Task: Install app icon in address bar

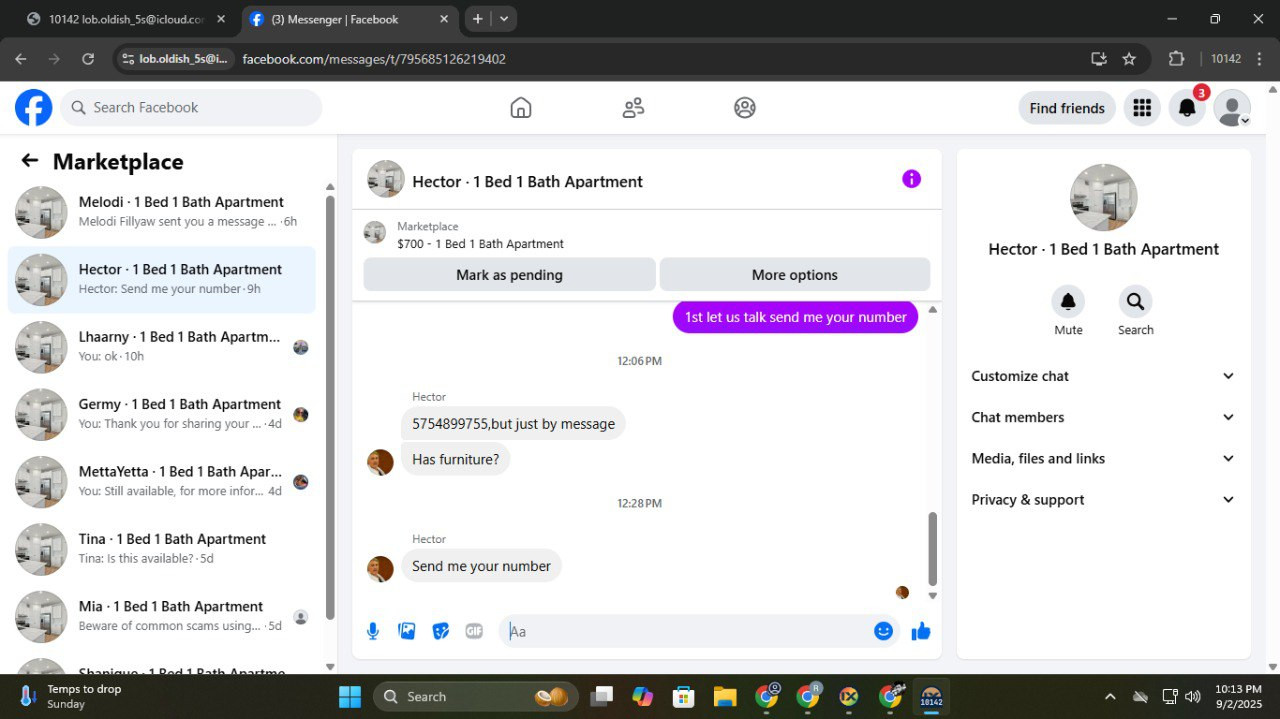Action: 1099,59
